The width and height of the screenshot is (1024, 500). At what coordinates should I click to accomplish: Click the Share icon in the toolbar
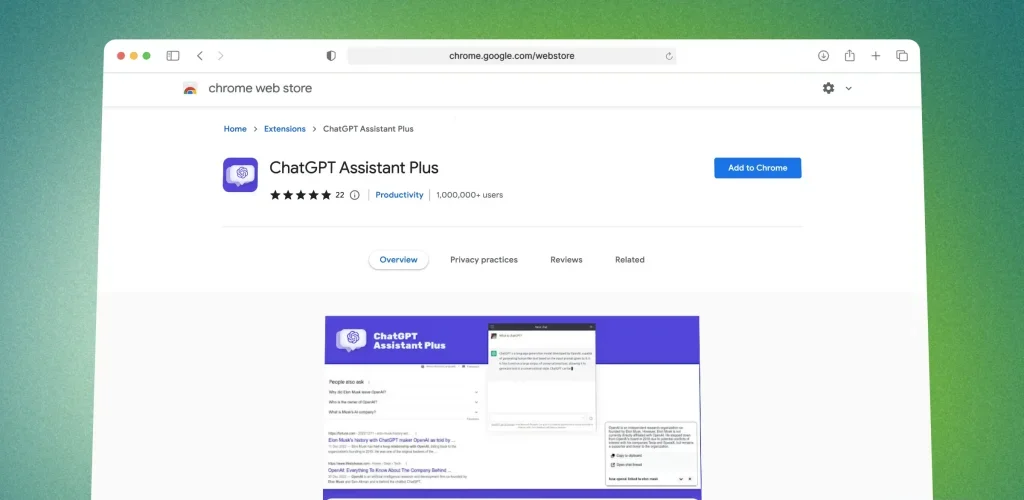pyautogui.click(x=849, y=56)
